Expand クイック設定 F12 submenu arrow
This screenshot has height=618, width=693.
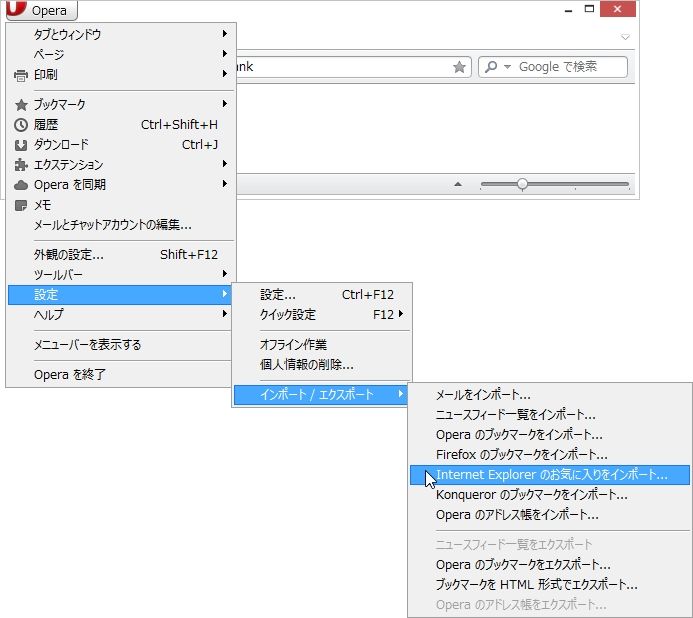pyautogui.click(x=400, y=313)
